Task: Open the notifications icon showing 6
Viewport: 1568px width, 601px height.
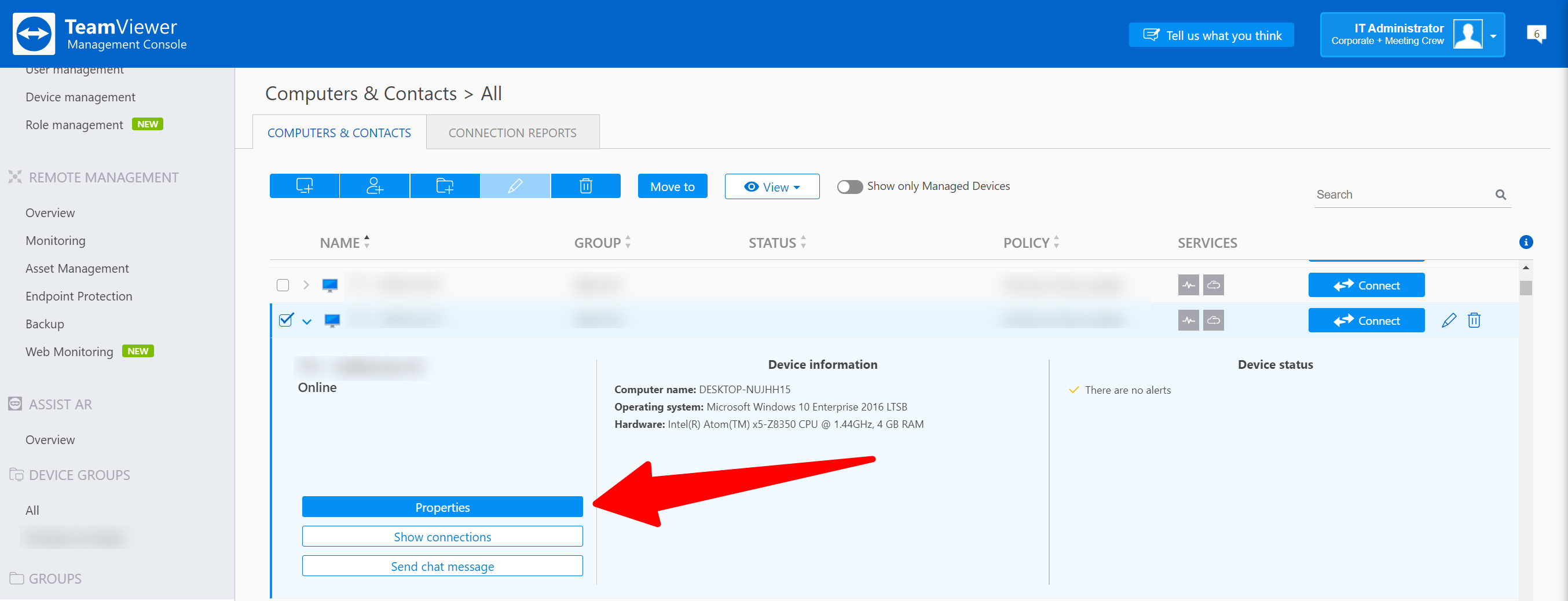Action: (1536, 34)
